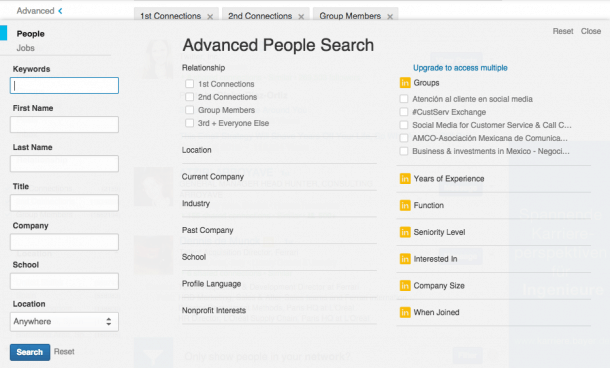610x368 pixels.
Task: Click the blue Search button
Action: tap(30, 352)
